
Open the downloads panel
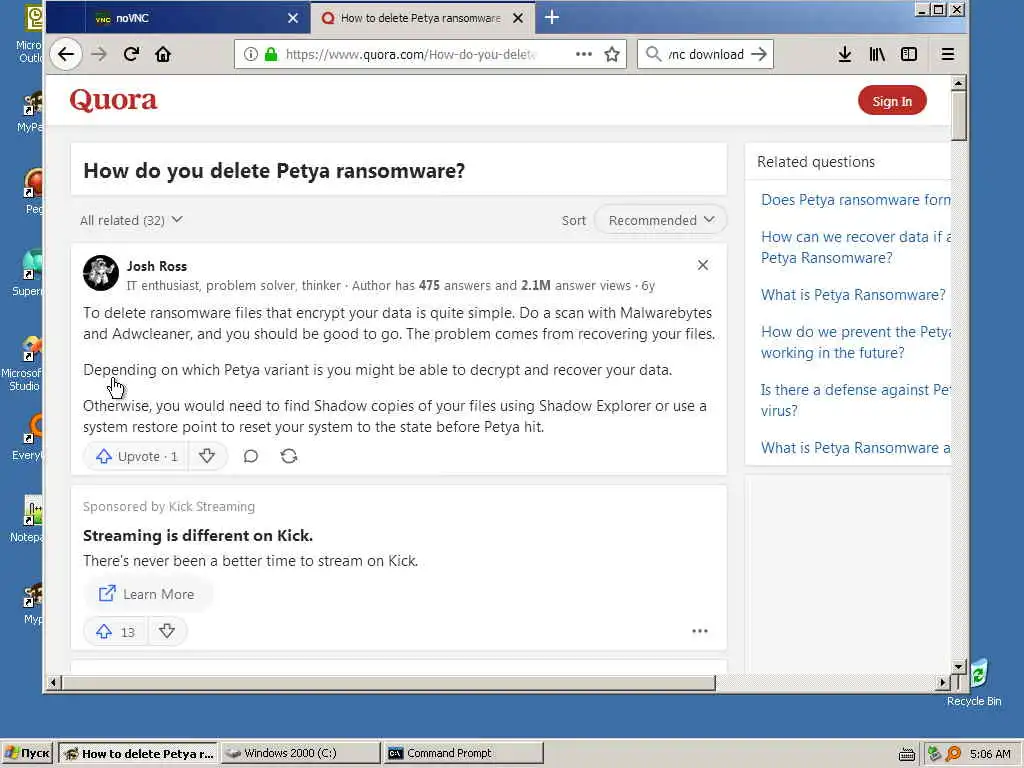tap(844, 54)
